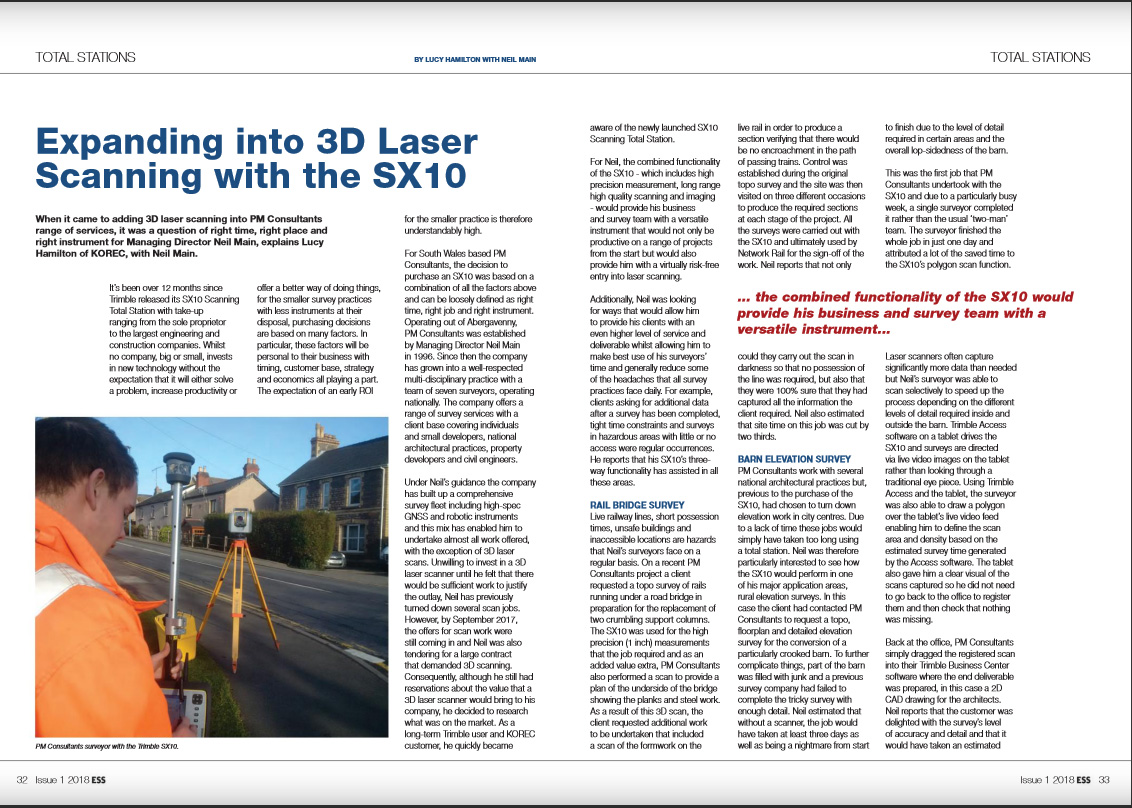Click caption "PM Consultants surveyor with the Trimble SX10"
Image resolution: width=1132 pixels, height=808 pixels.
pos(107,746)
